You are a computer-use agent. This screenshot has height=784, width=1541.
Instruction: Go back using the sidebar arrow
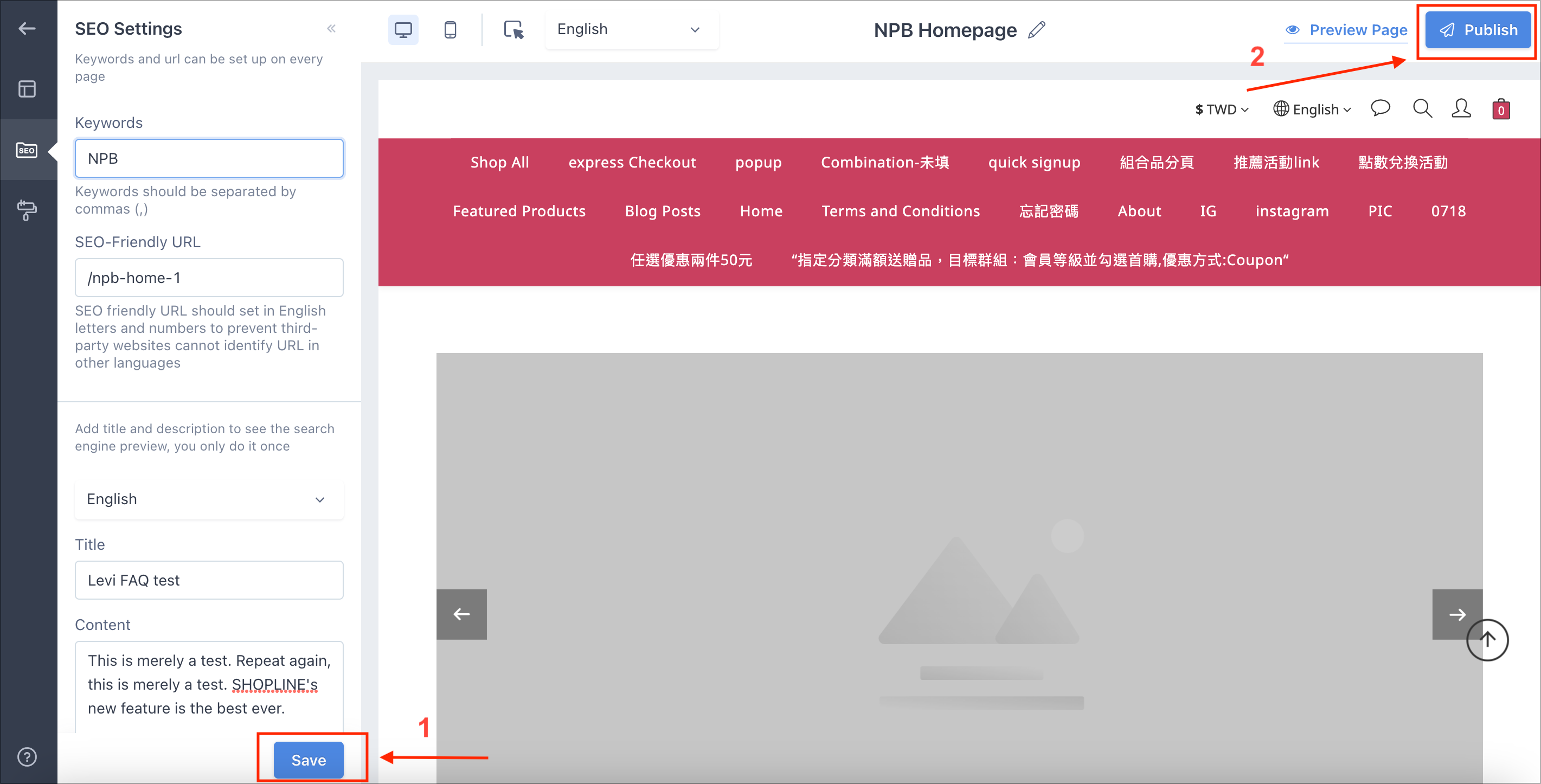[x=27, y=28]
